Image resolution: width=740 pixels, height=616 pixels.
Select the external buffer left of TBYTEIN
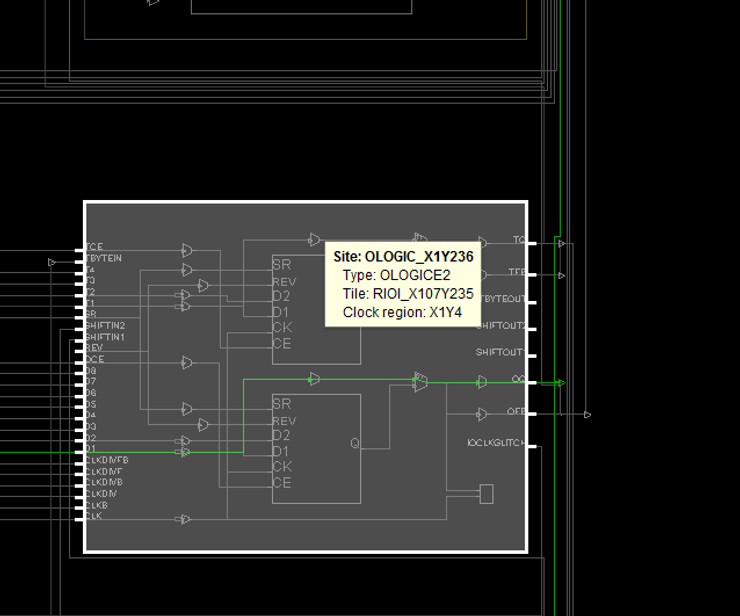pyautogui.click(x=53, y=262)
